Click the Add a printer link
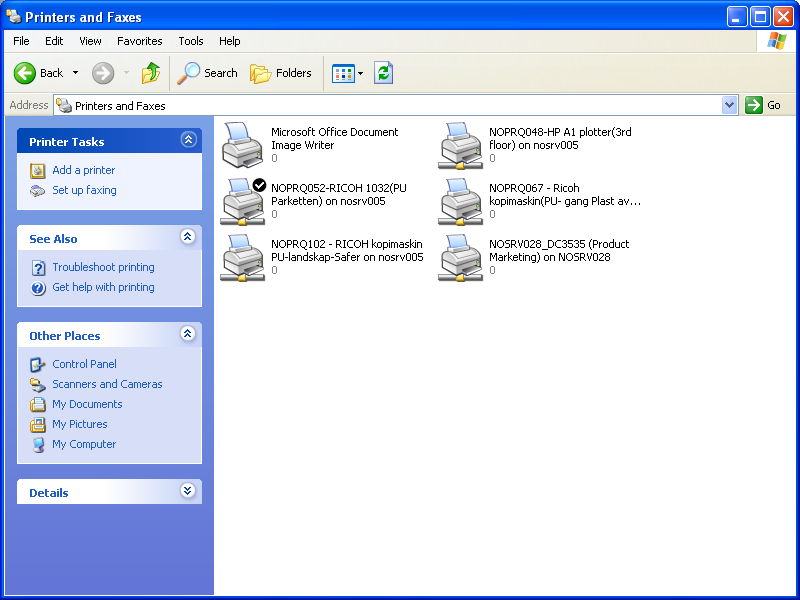 pos(83,170)
